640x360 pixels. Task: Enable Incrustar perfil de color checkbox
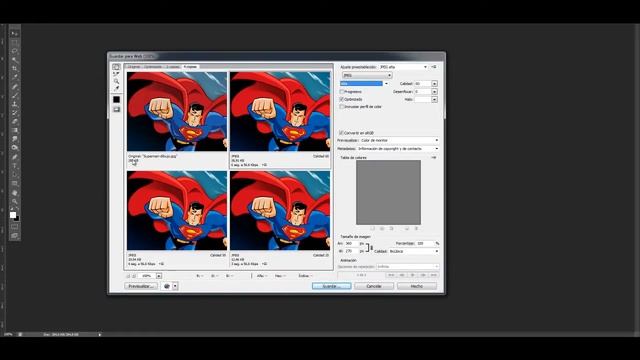[342, 107]
